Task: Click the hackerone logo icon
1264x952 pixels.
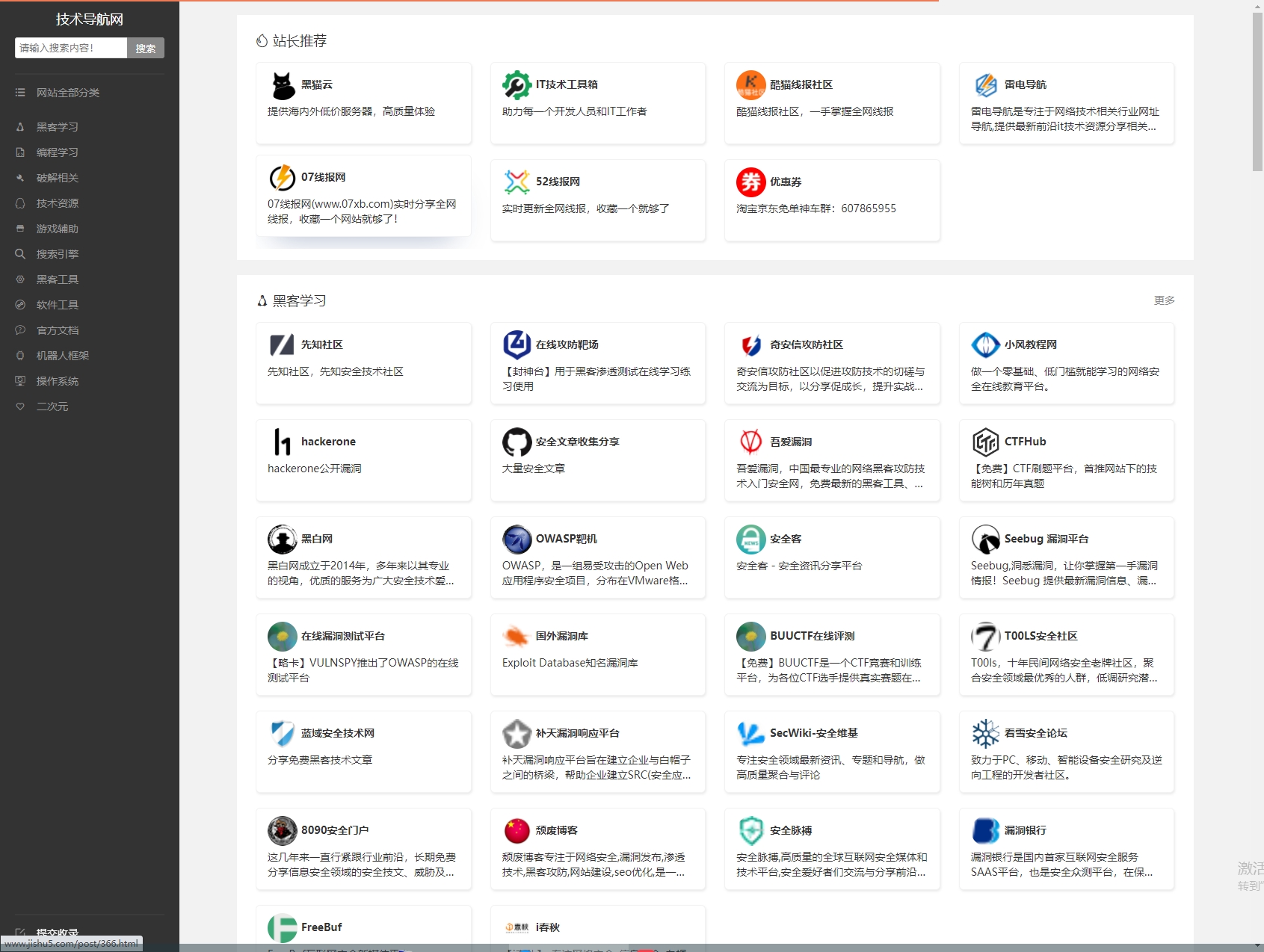Action: tap(283, 442)
